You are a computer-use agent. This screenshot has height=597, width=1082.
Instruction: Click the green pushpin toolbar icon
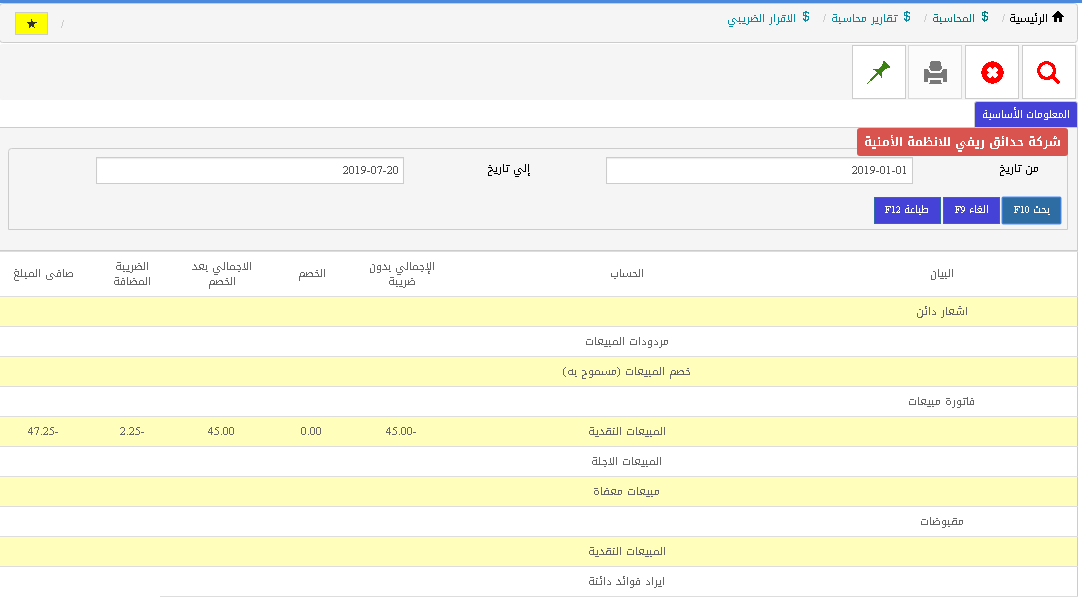point(879,72)
